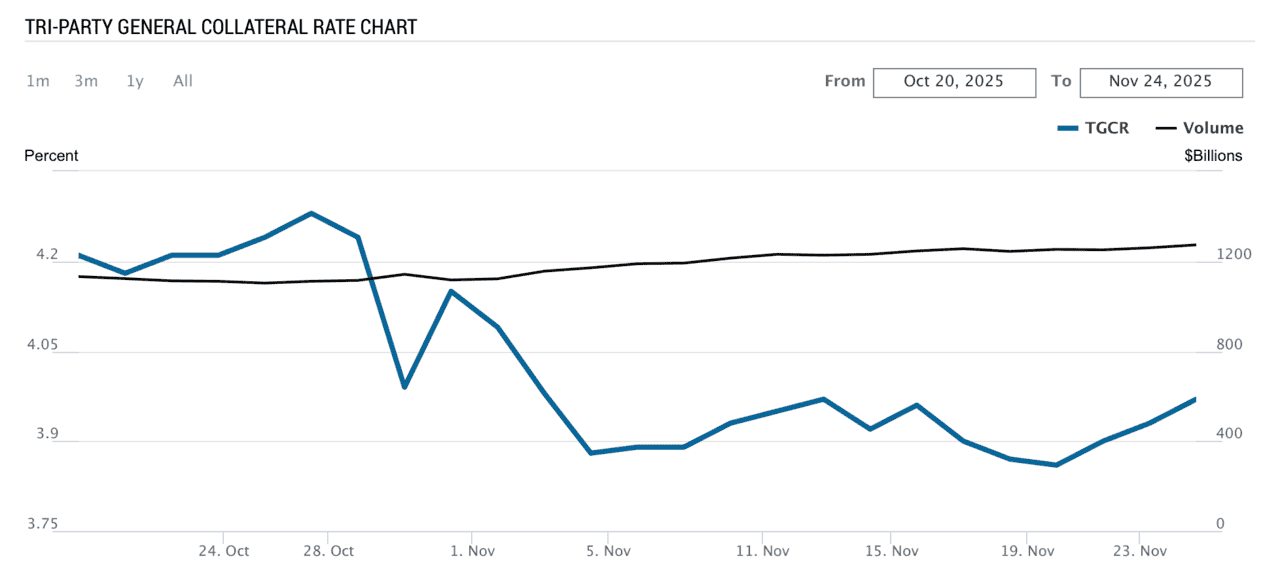Open the To date field showing Nov 24, 2025

click(1160, 82)
